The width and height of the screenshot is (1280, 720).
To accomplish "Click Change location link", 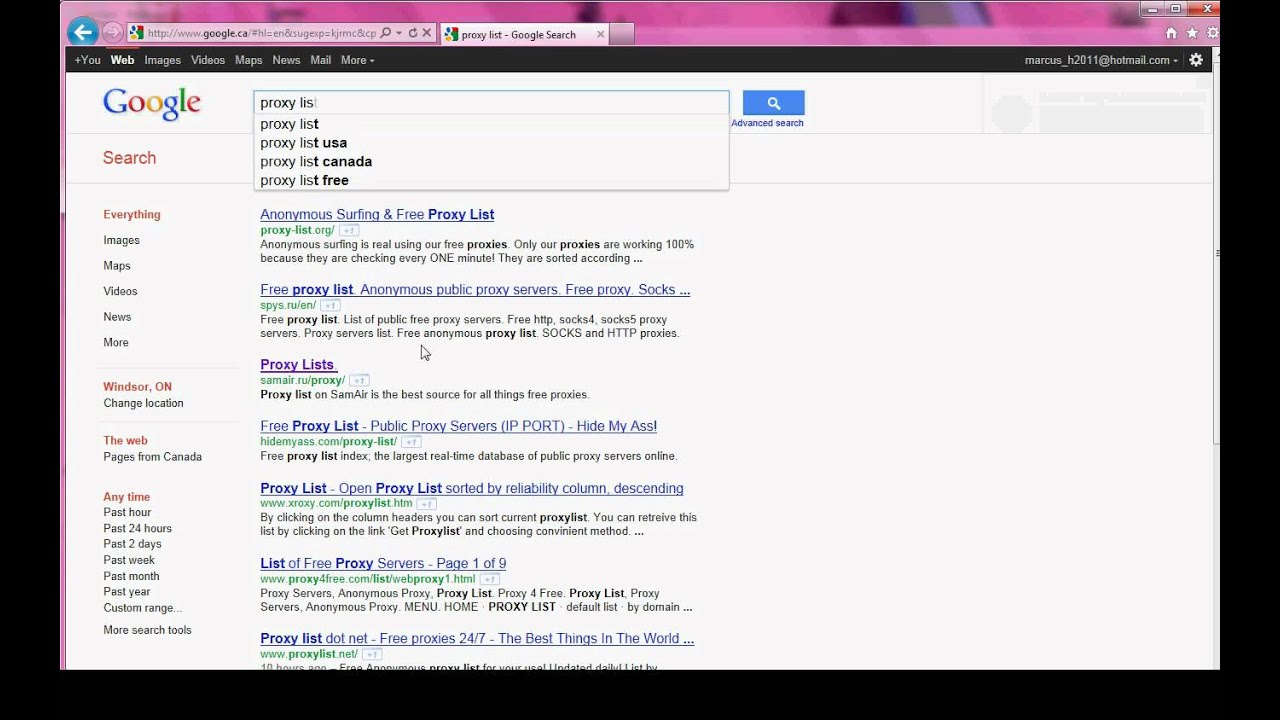I will click(x=143, y=404).
